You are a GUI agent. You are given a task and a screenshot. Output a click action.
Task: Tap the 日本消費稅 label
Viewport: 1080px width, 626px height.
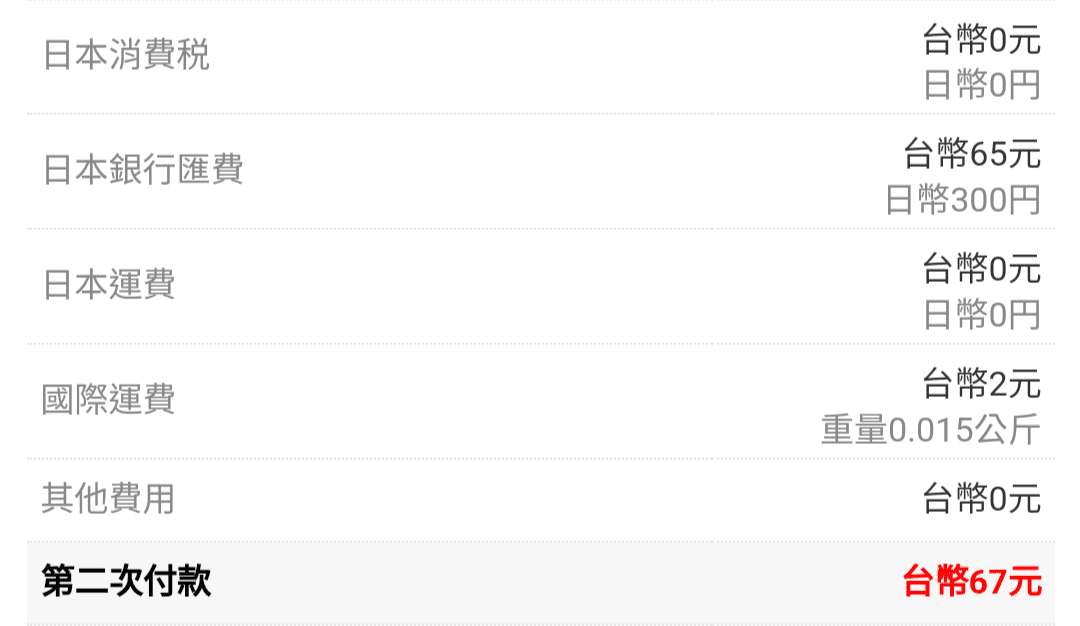click(126, 56)
